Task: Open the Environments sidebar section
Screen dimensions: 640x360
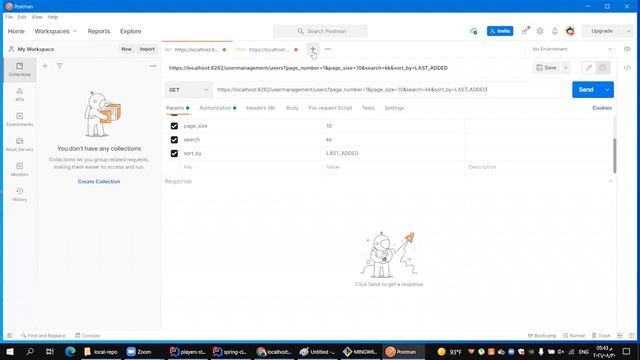Action: coord(20,119)
